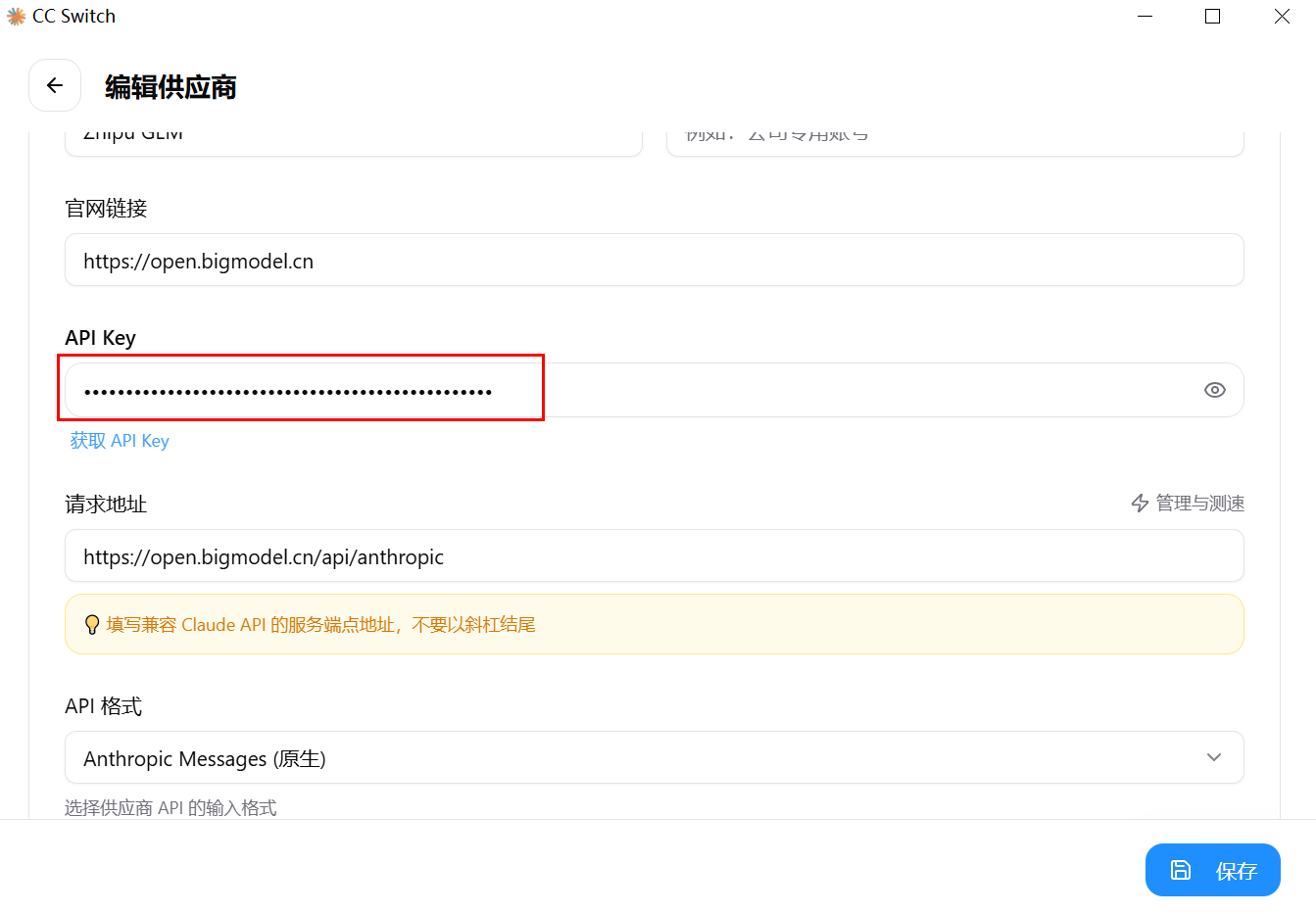The image size is (1316, 914).
Task: Minimize the CC Switch window
Action: click(x=1145, y=17)
